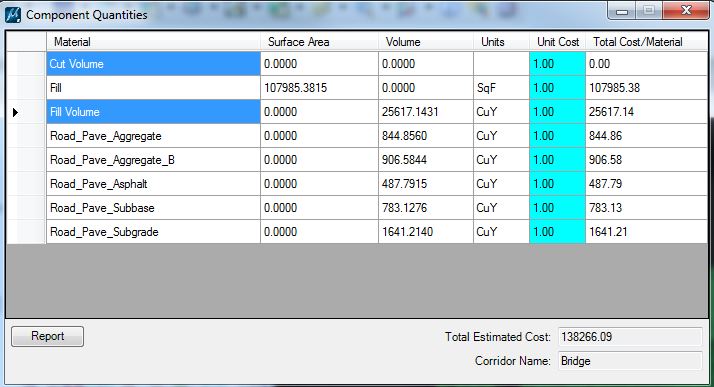Viewport: 714px width, 387px height.
Task: Click the Total Cost/Material column header
Action: (x=646, y=42)
